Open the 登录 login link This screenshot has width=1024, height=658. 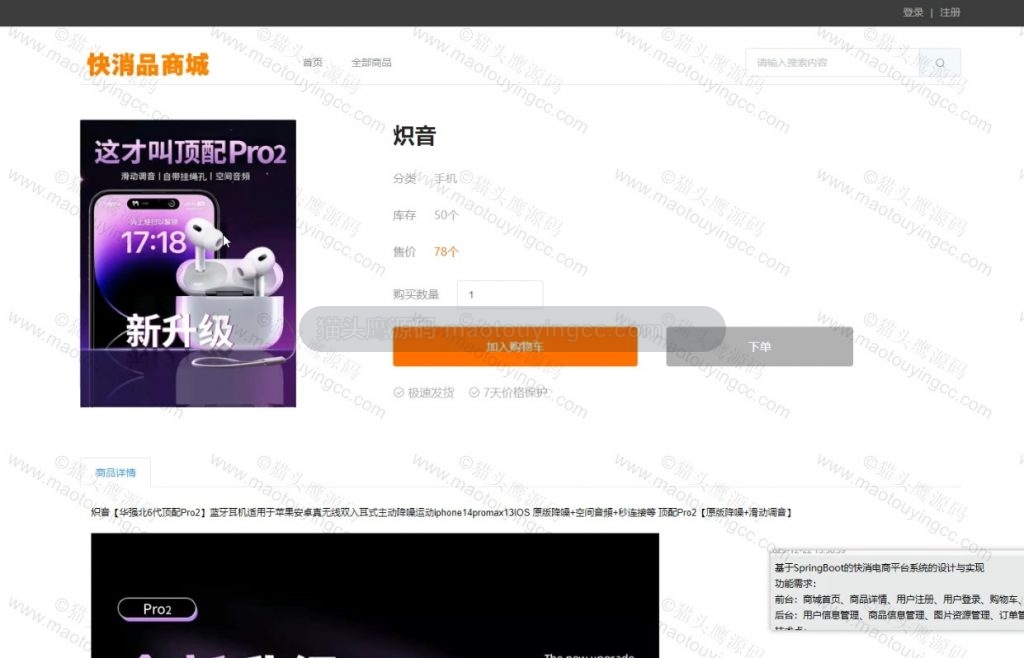913,12
